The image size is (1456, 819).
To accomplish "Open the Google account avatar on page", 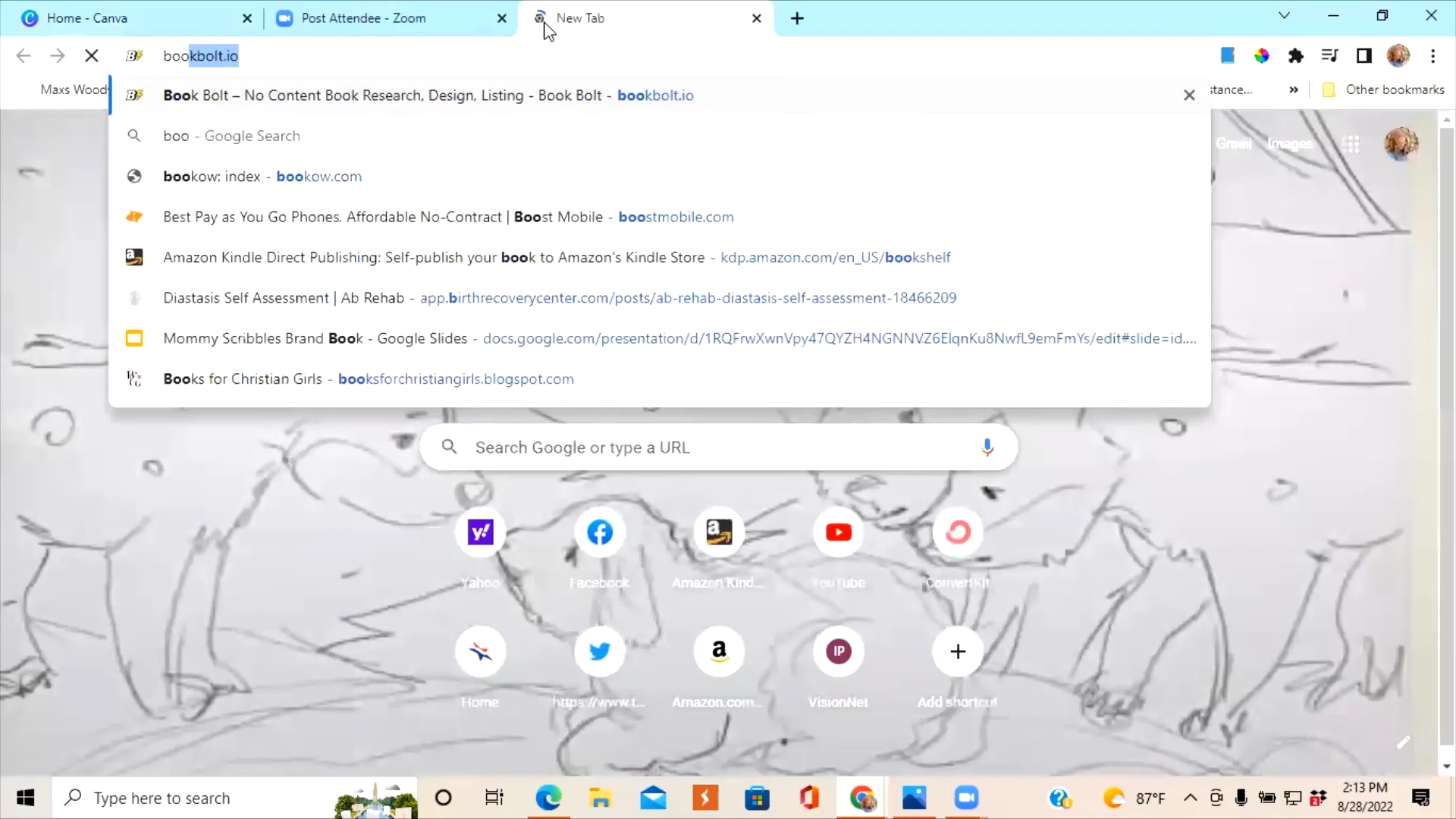I will point(1401,143).
